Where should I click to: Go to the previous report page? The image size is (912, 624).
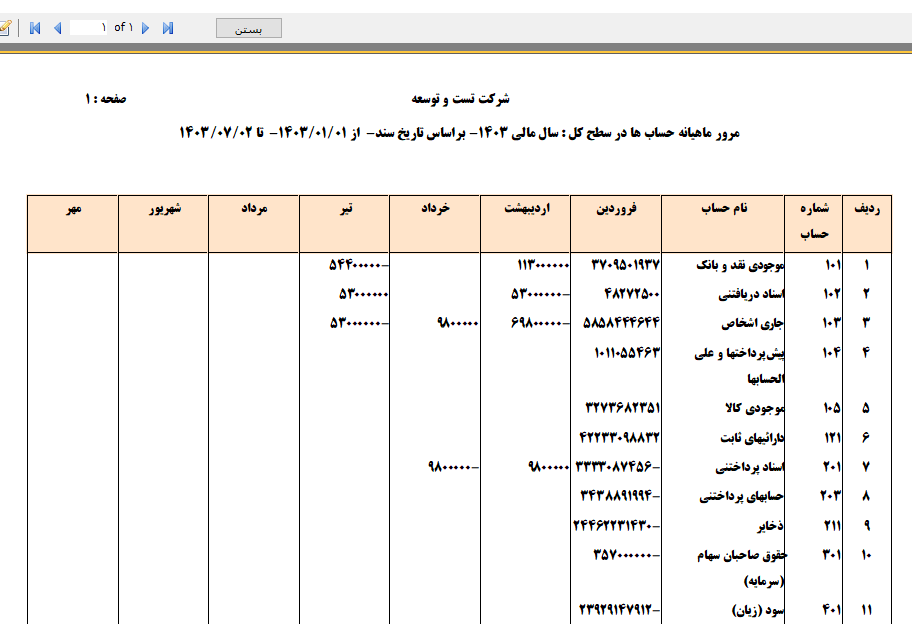pos(58,28)
